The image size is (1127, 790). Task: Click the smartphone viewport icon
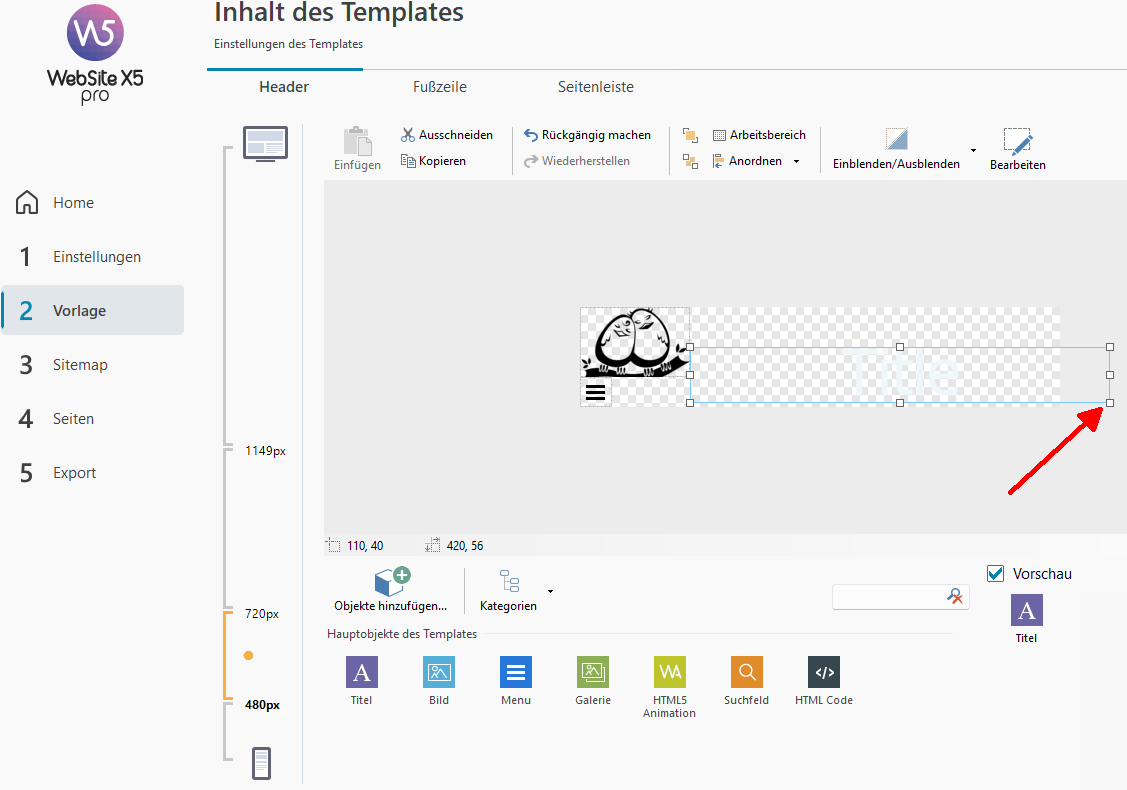click(x=261, y=763)
